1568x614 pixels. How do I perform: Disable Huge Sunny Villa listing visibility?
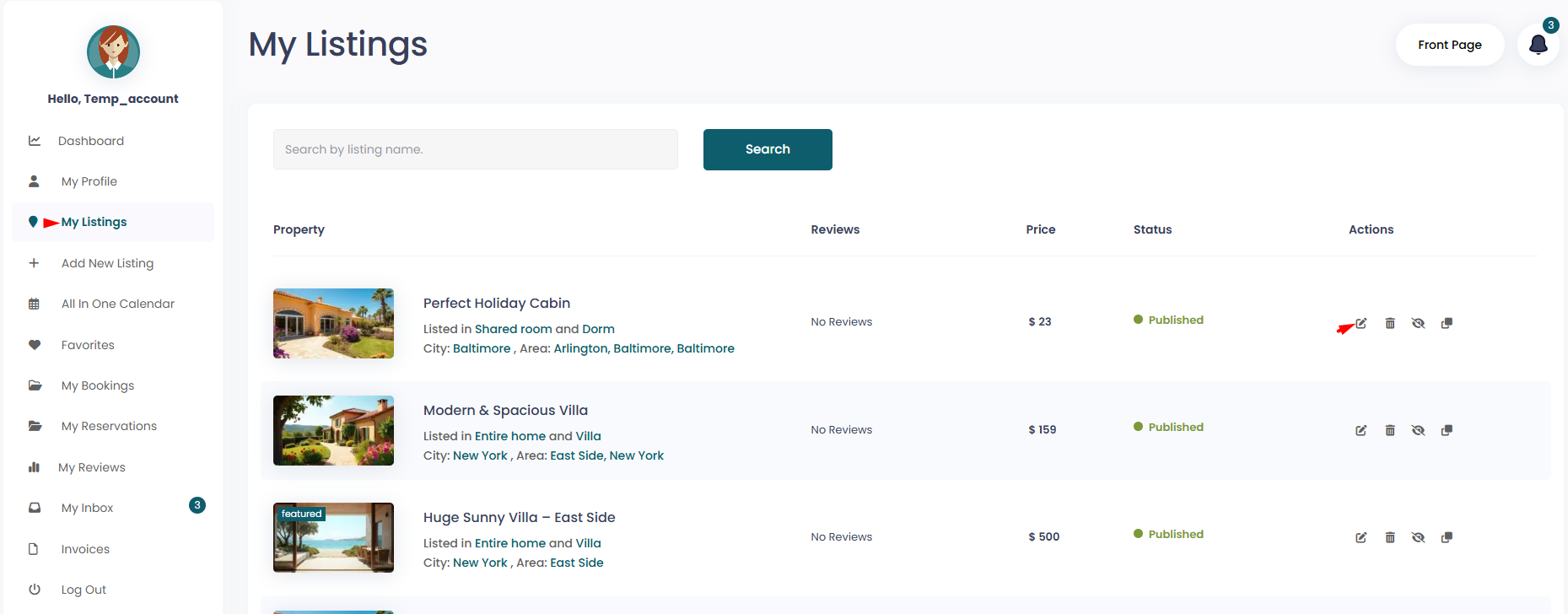pyautogui.click(x=1418, y=538)
